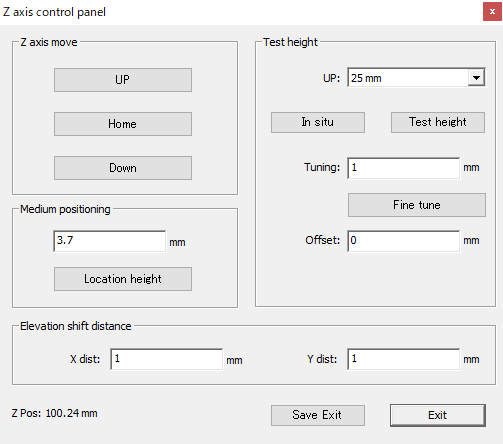Close the Z axis control panel window
The height and width of the screenshot is (444, 503).
click(x=492, y=12)
